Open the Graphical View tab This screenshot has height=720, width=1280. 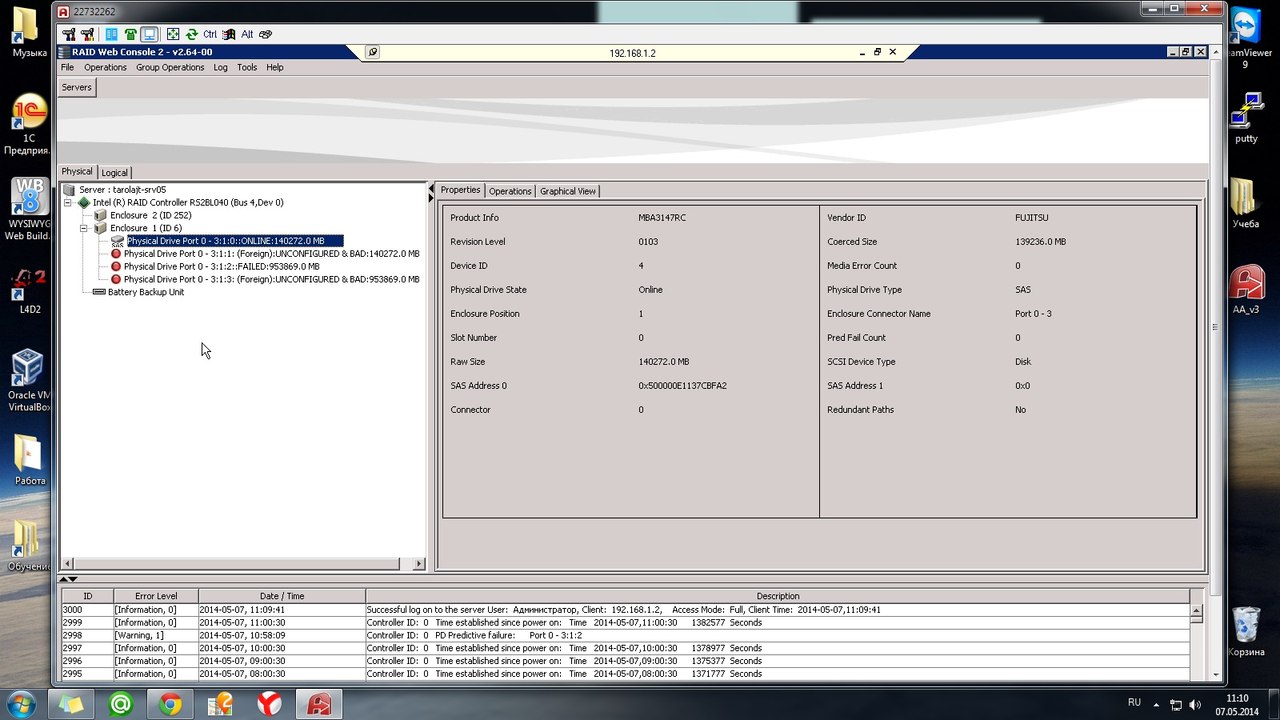pos(568,191)
